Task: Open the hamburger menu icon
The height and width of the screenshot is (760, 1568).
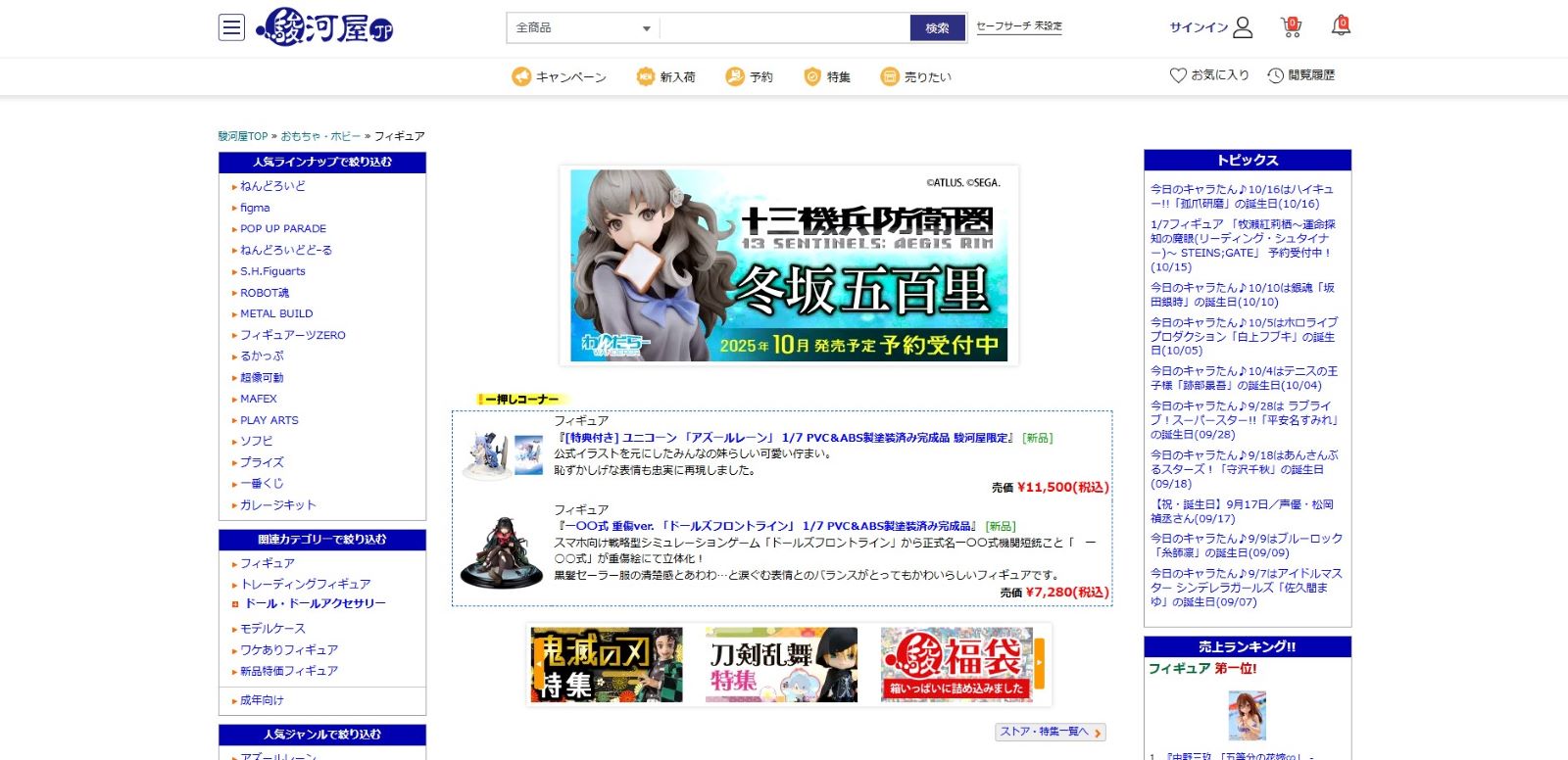Action: (231, 27)
